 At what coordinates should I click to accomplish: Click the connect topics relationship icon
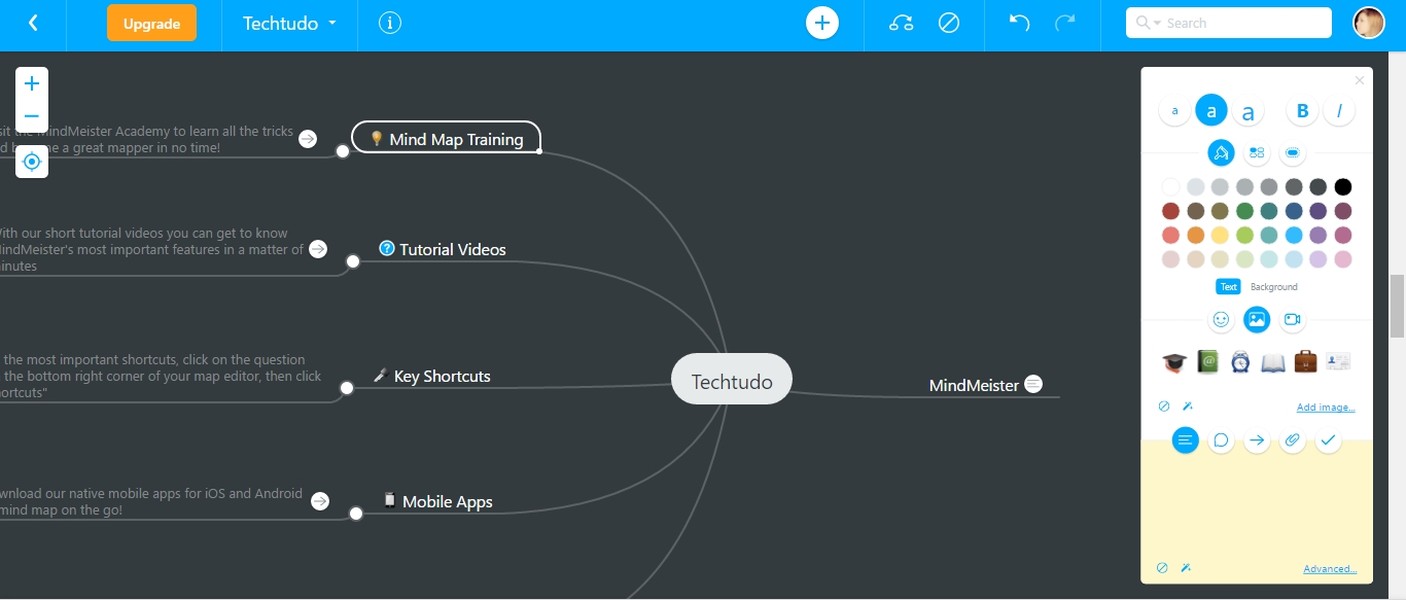pos(901,23)
